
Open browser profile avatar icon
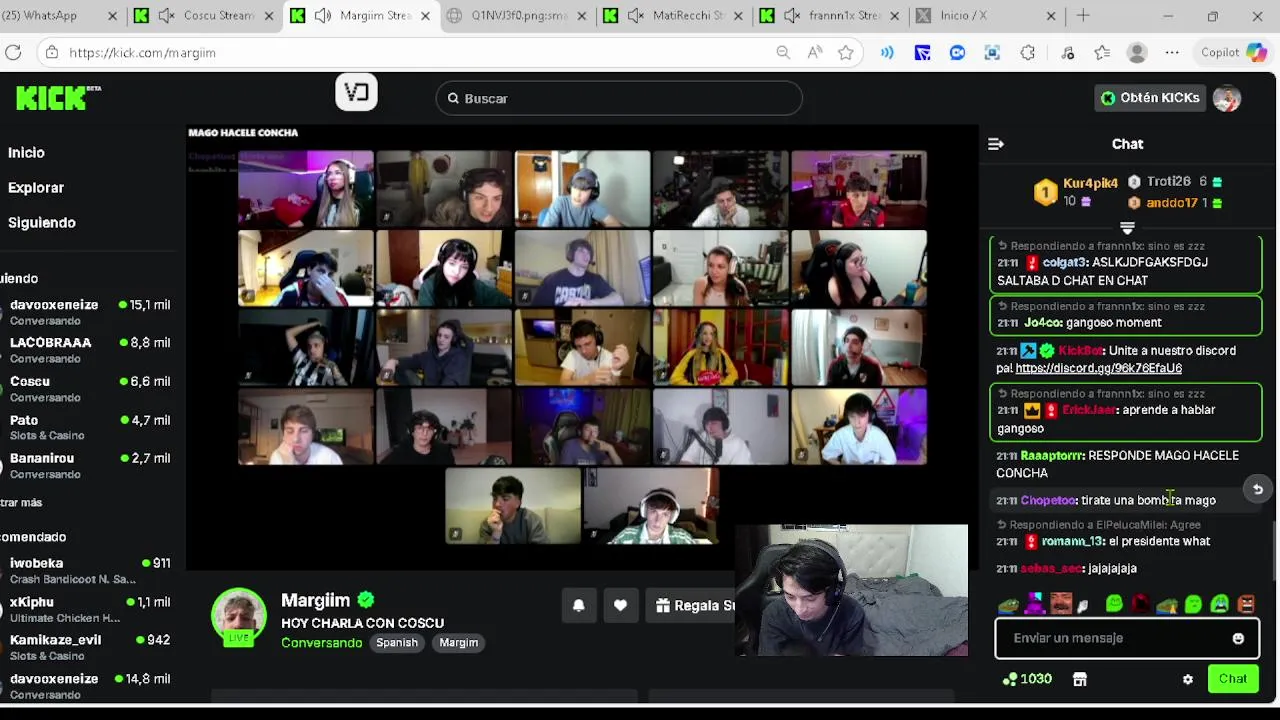[x=1137, y=53]
